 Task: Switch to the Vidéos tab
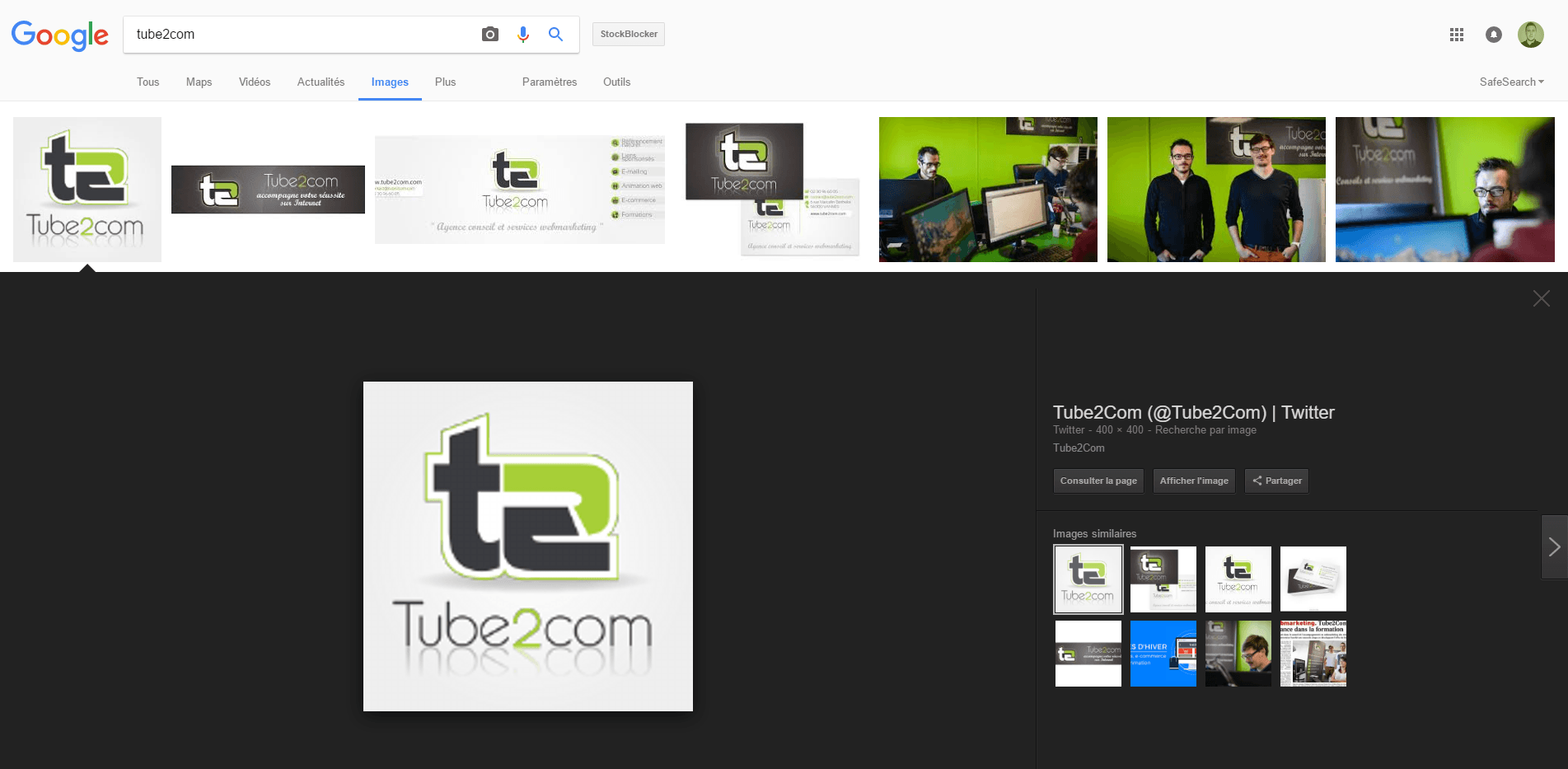click(x=255, y=82)
